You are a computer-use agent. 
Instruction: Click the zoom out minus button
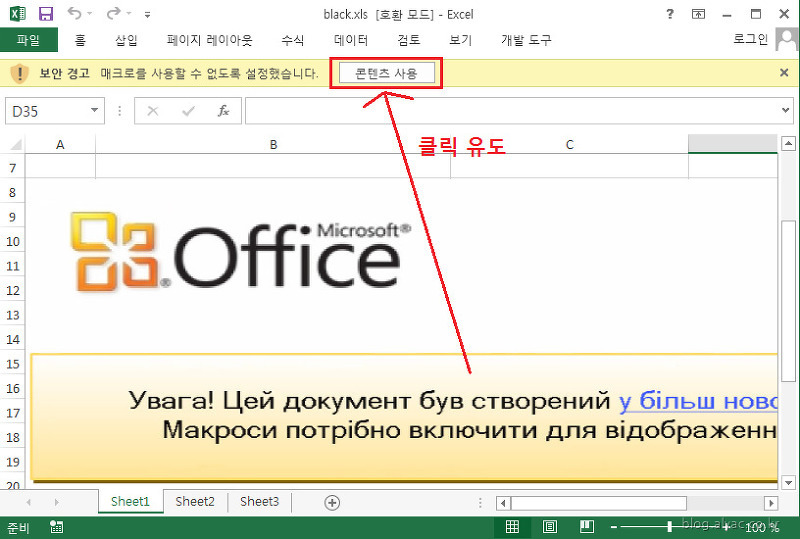click(614, 527)
